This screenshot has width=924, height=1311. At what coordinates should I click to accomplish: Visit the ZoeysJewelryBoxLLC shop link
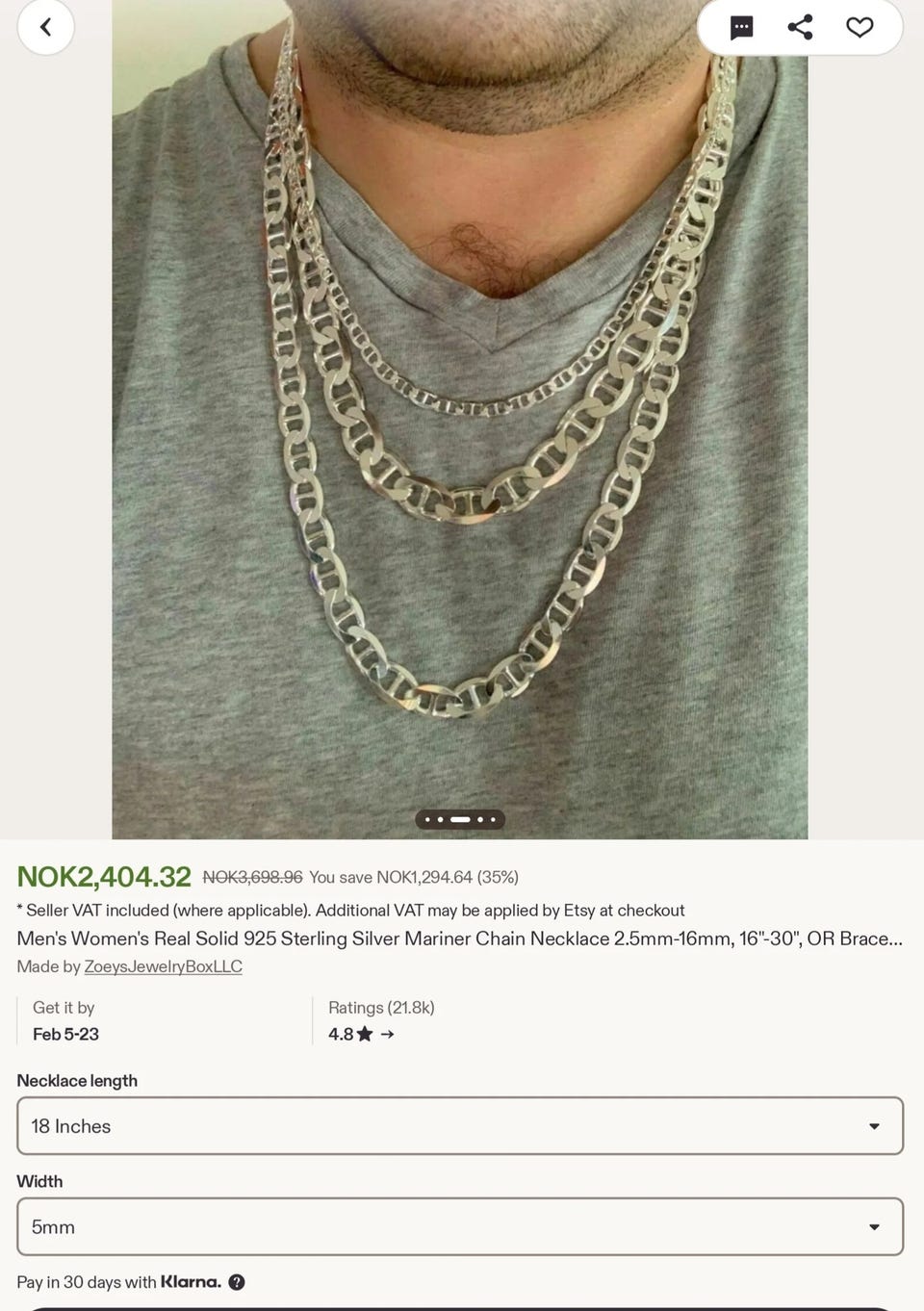point(163,966)
